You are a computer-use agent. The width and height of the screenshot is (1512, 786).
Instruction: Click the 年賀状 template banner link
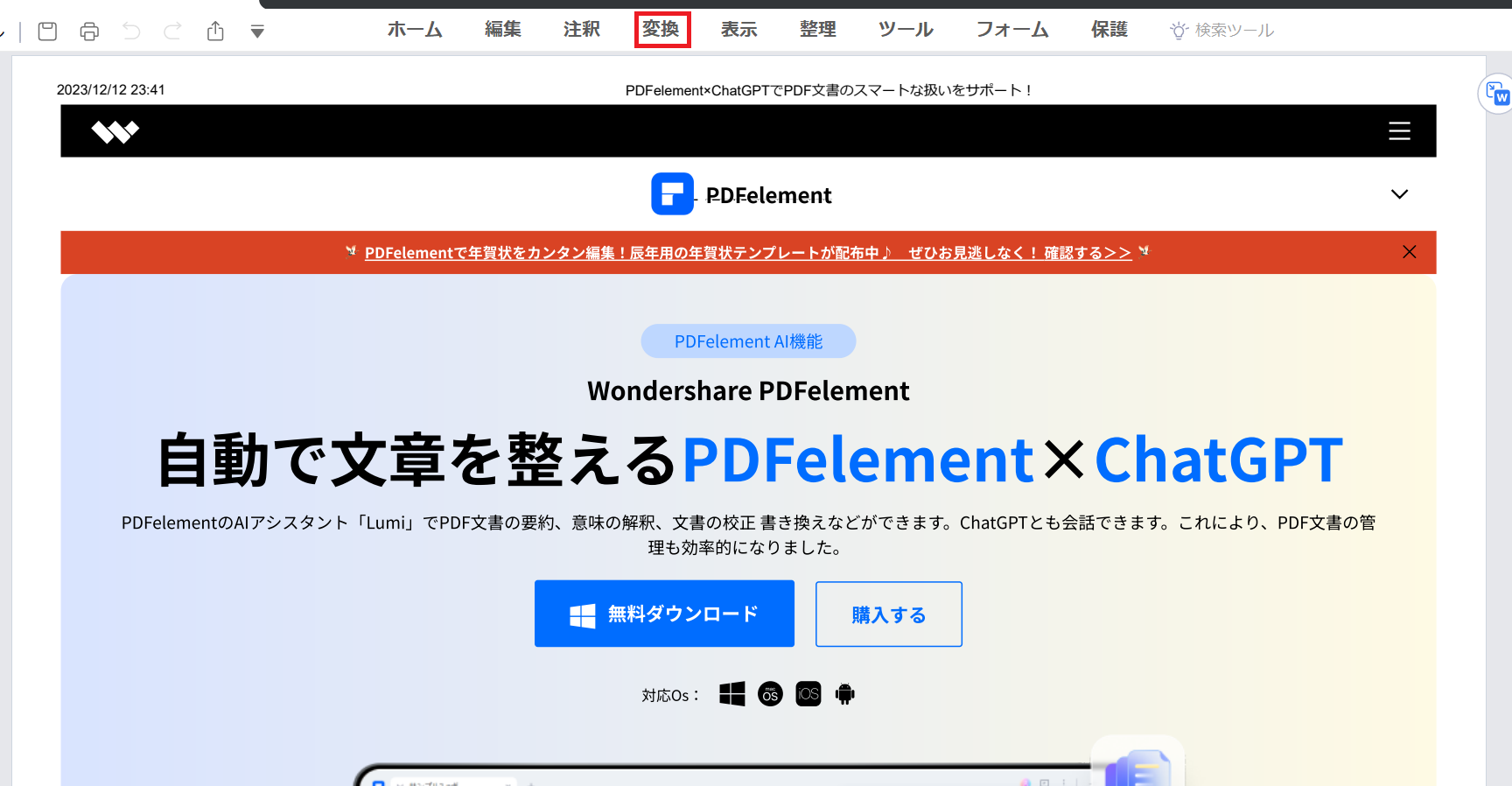point(747,253)
